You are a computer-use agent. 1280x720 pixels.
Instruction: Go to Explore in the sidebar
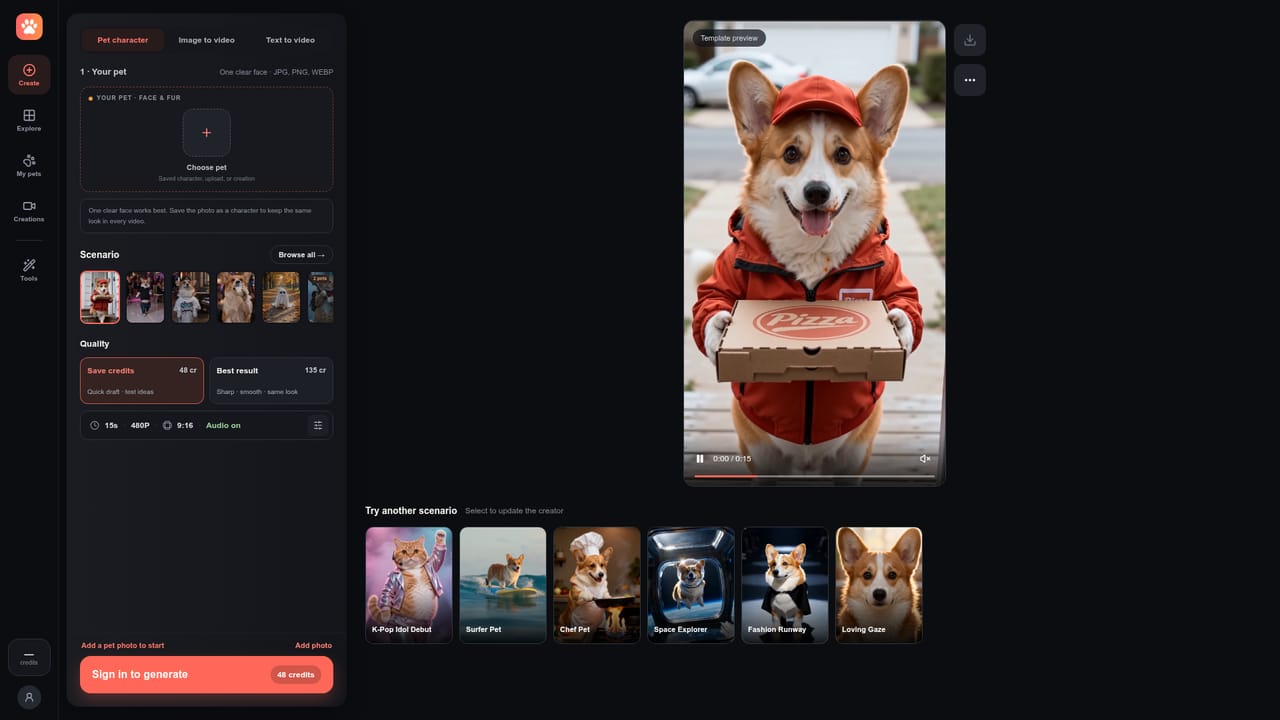tap(29, 120)
